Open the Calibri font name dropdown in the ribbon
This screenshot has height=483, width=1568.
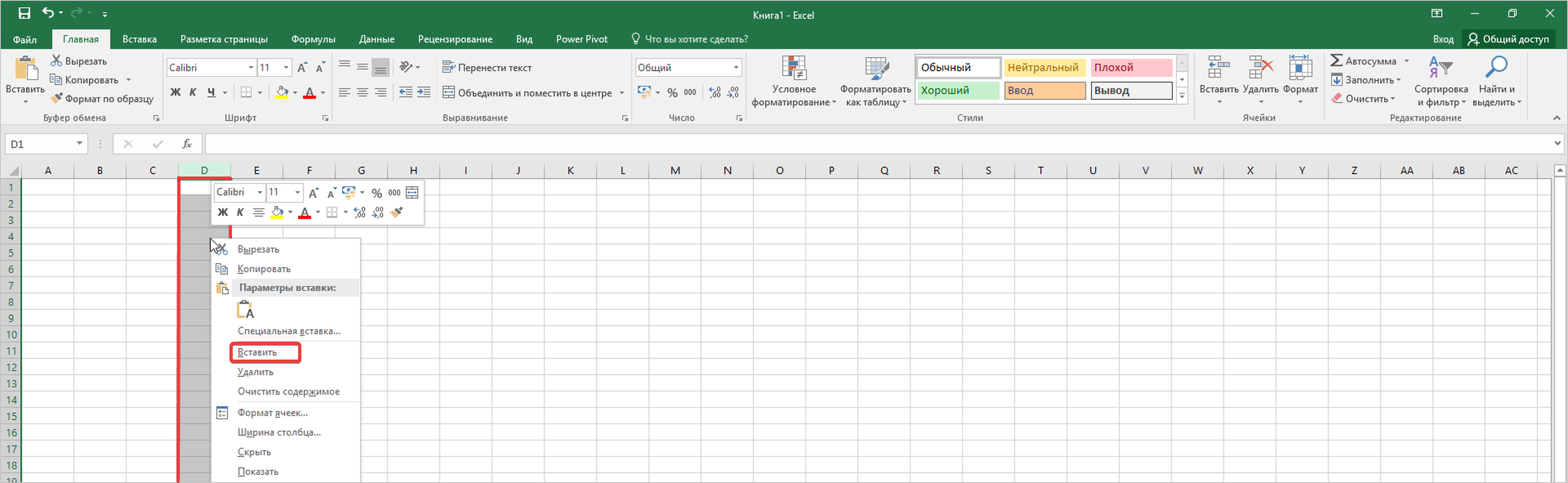pos(251,68)
